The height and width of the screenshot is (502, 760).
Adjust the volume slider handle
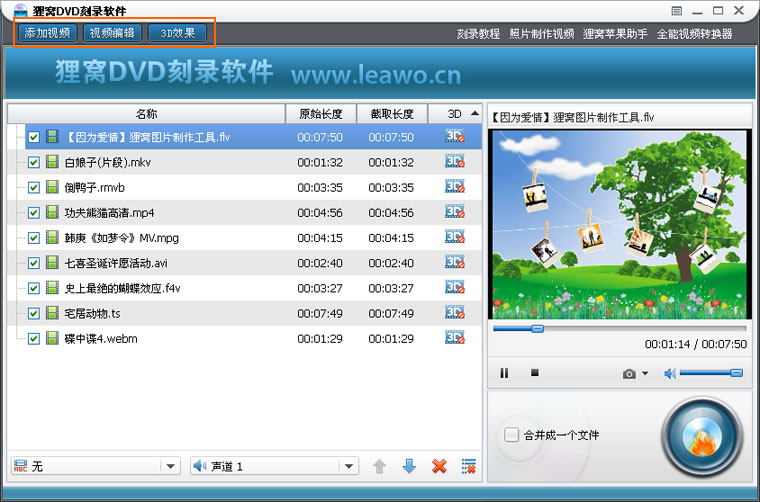(x=736, y=373)
